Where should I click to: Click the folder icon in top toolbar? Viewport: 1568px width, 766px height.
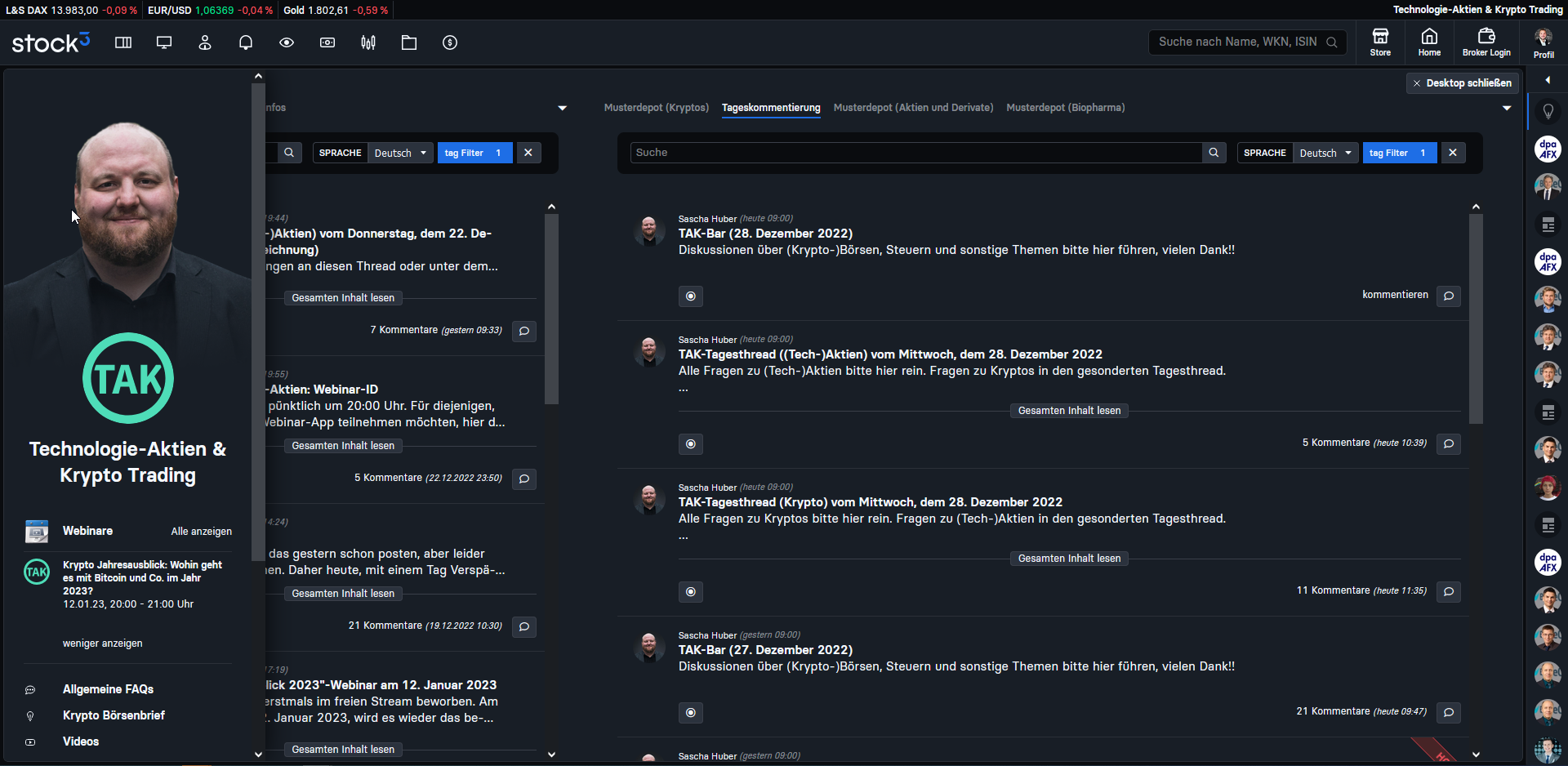409,42
